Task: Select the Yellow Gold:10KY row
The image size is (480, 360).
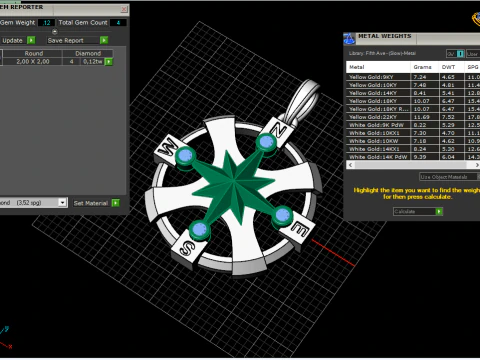Action: [413, 85]
